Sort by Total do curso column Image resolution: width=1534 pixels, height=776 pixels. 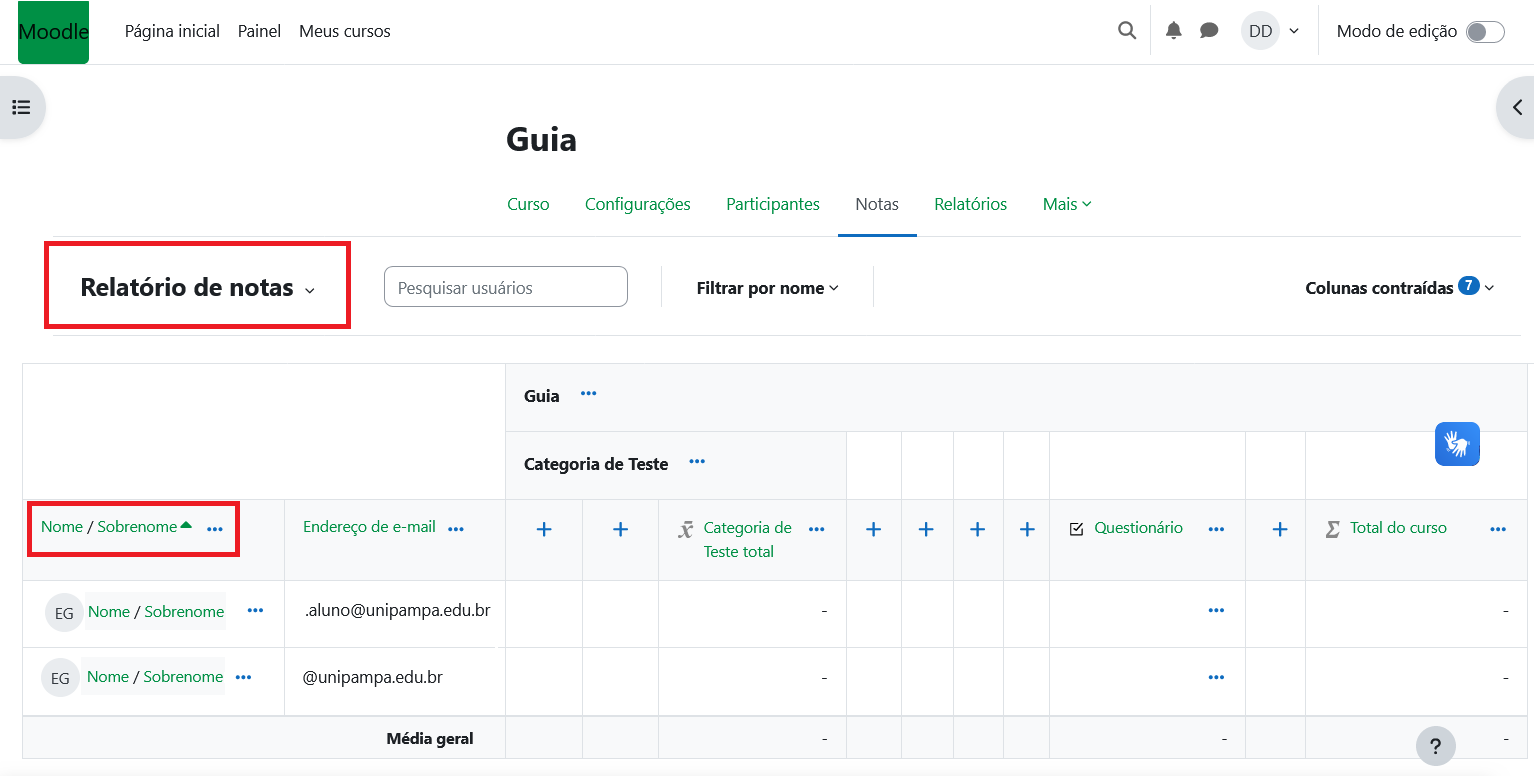click(1397, 528)
